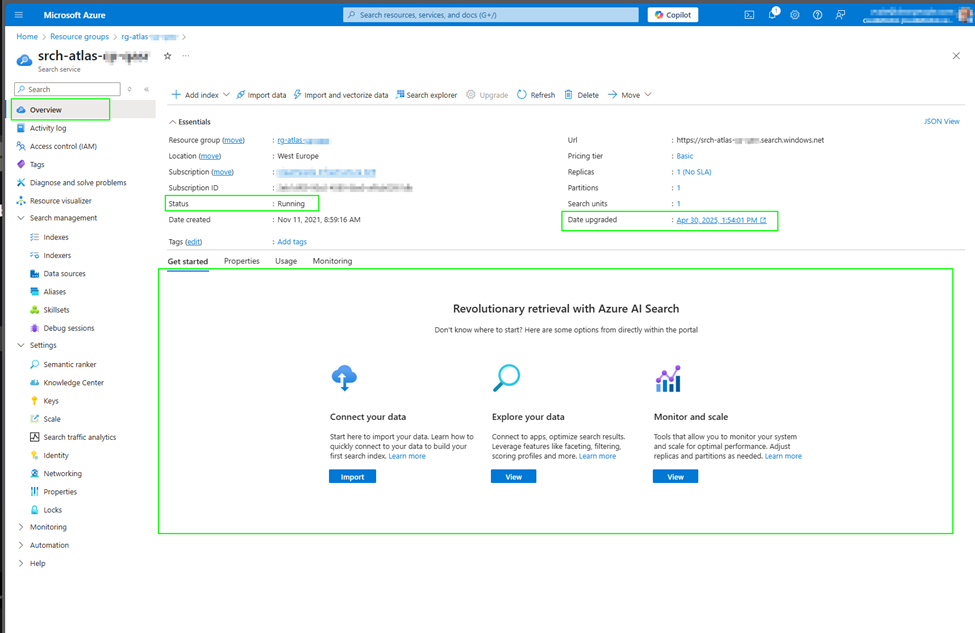The width and height of the screenshot is (975, 633).
Task: Open Search explorer
Action: [x=427, y=95]
